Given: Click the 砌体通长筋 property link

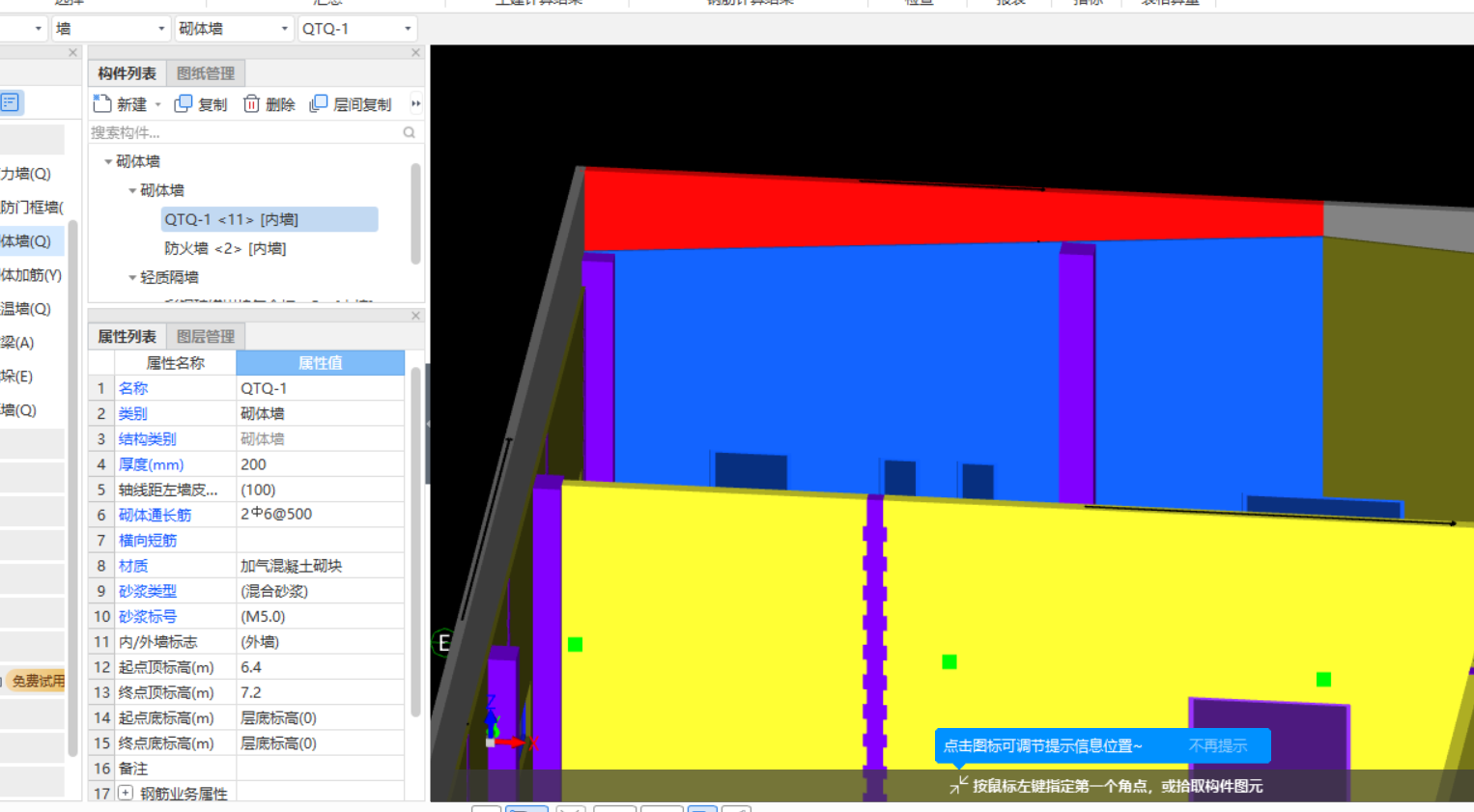Looking at the screenshot, I should pyautogui.click(x=155, y=515).
